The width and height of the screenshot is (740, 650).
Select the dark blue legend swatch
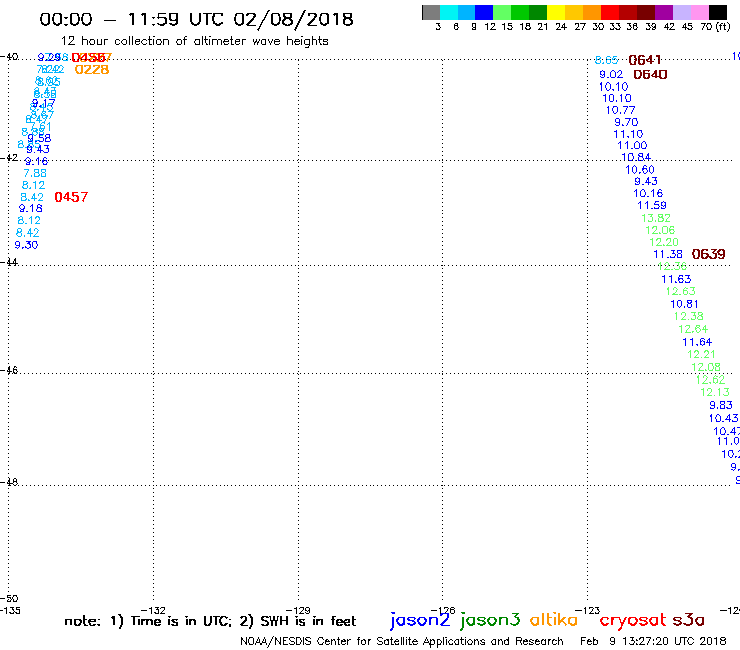[484, 12]
